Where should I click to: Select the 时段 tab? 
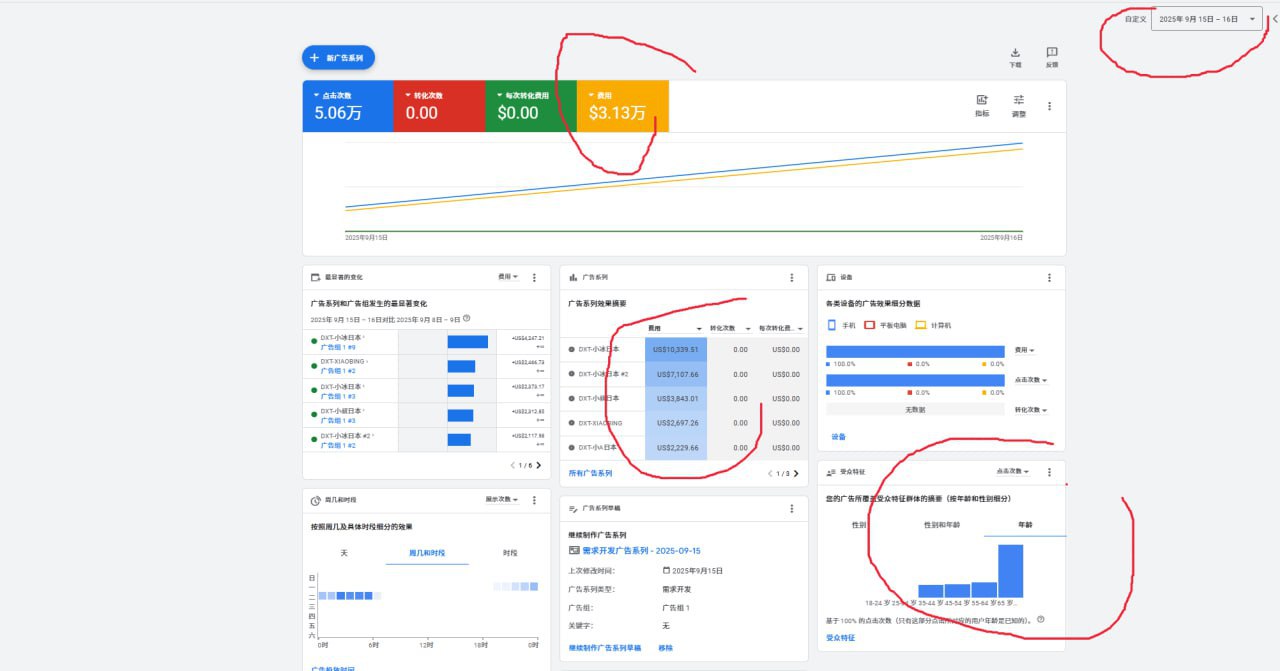[510, 553]
